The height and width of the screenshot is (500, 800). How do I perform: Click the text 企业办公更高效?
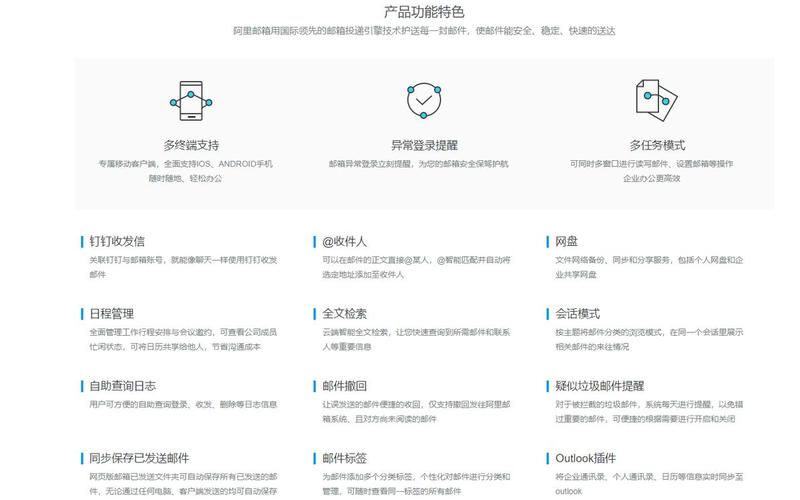(x=652, y=178)
